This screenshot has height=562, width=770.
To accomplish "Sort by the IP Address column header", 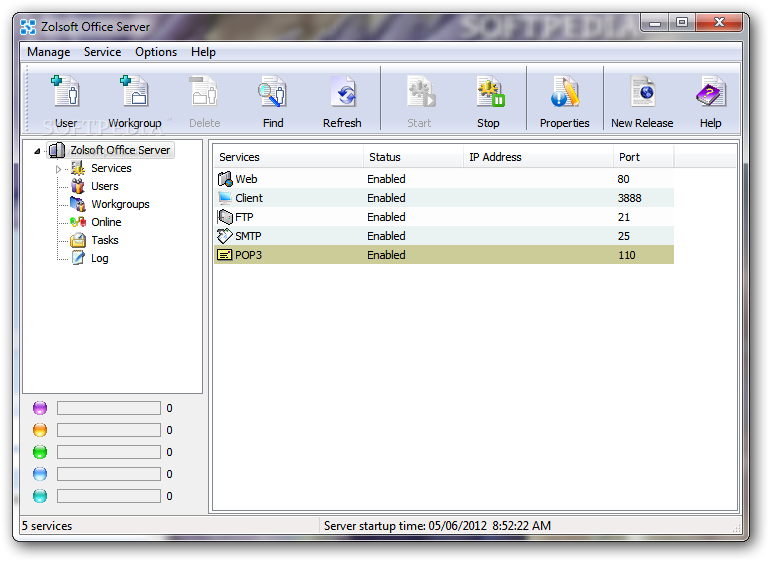I will coord(538,157).
